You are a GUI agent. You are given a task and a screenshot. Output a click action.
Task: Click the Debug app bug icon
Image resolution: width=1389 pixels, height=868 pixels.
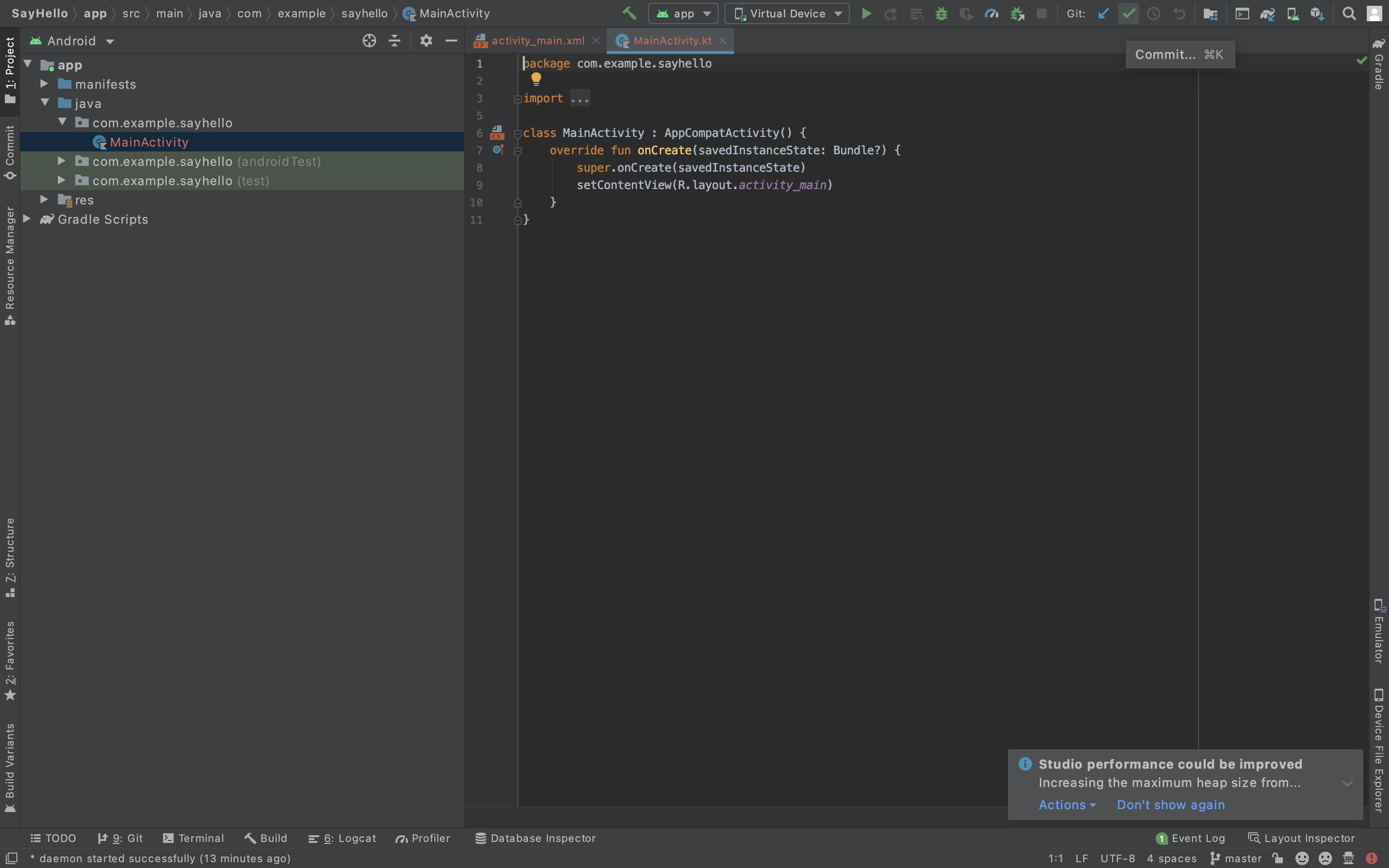(x=941, y=13)
